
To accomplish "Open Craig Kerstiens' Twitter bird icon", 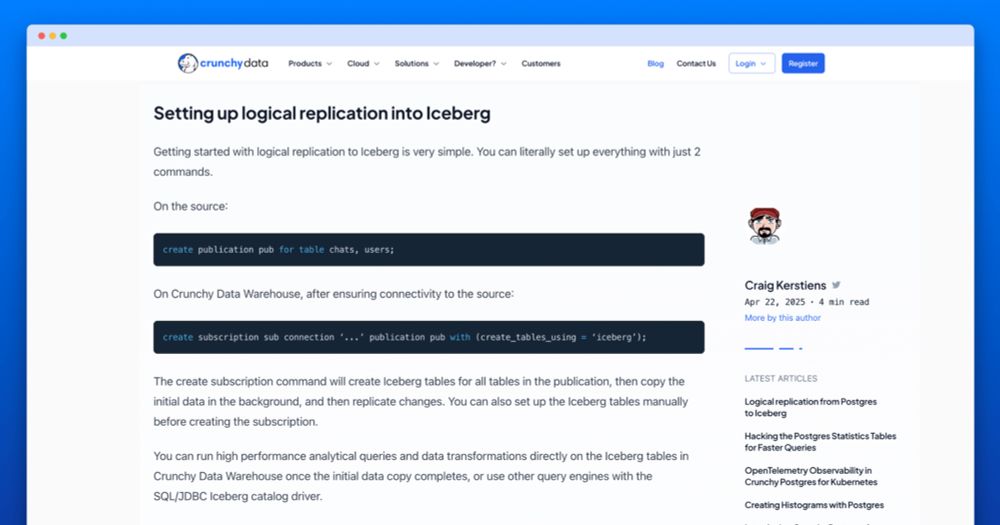I will (836, 285).
